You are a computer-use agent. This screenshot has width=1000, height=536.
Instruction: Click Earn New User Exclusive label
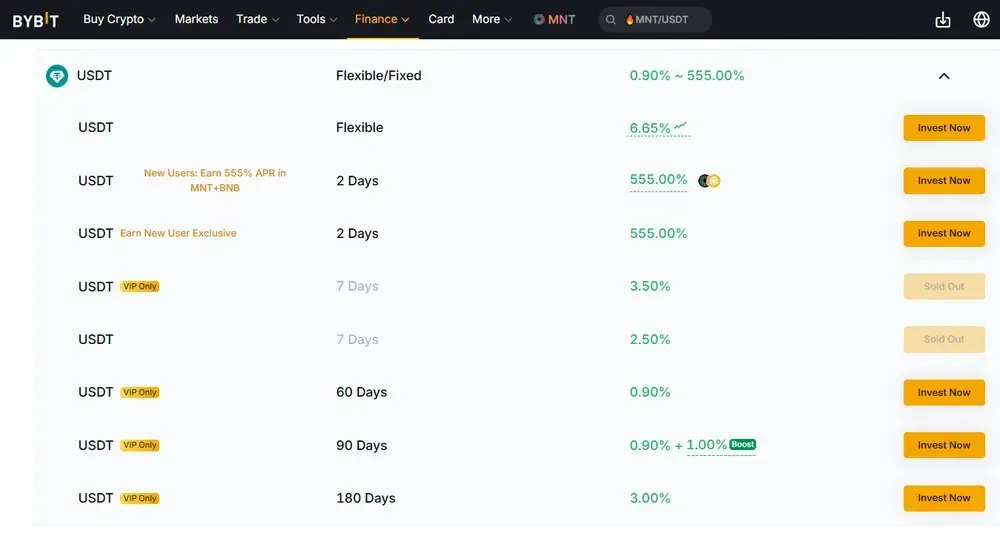click(x=178, y=234)
